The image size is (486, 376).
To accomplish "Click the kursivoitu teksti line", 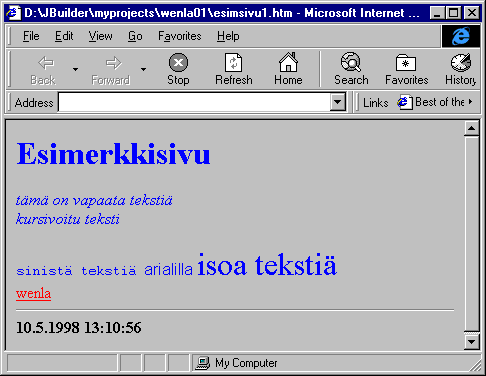I will click(68, 219).
